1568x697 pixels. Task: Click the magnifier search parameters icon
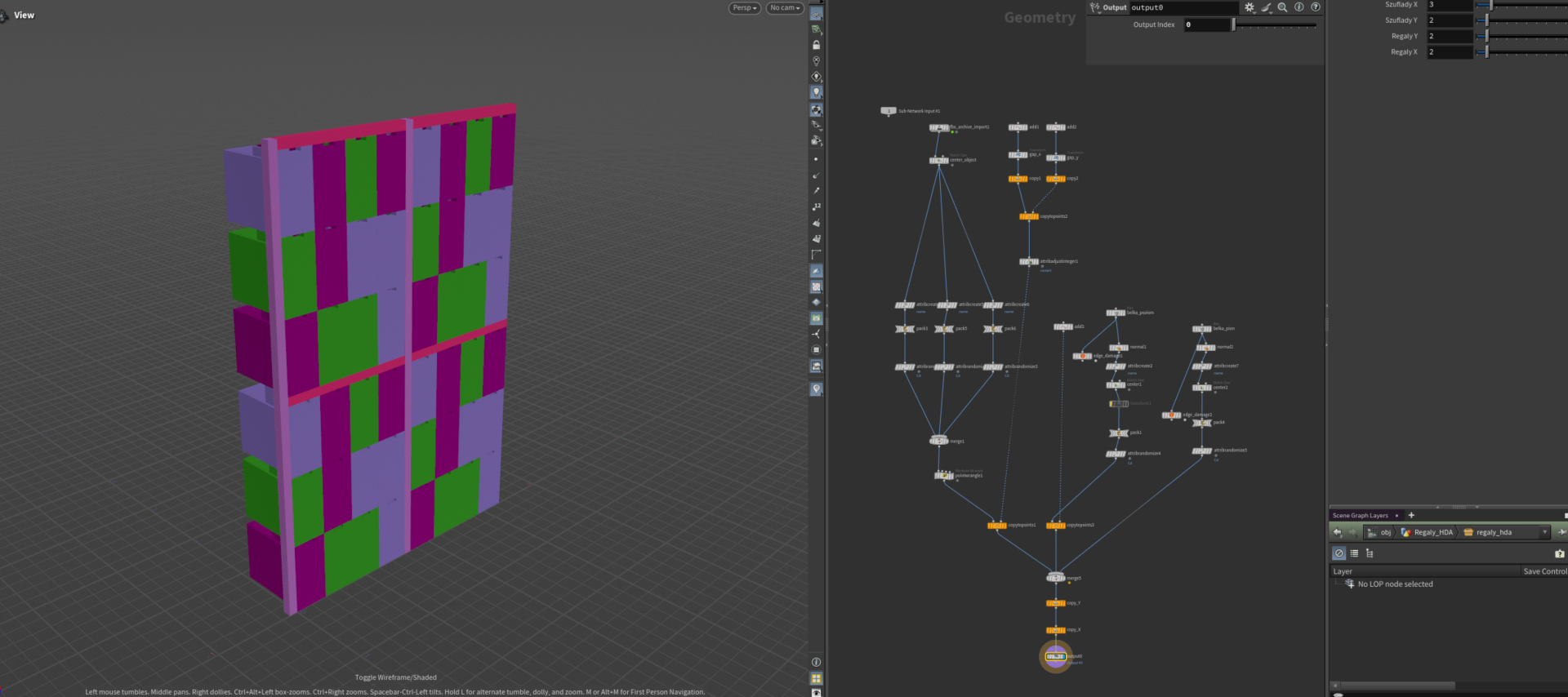coord(1283,7)
